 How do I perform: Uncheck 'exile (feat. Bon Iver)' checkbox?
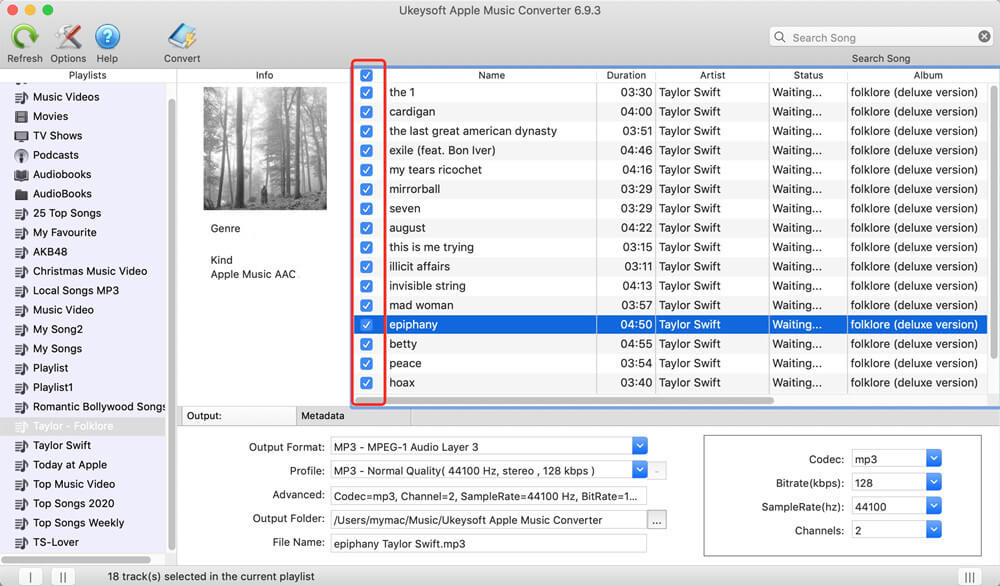(366, 150)
